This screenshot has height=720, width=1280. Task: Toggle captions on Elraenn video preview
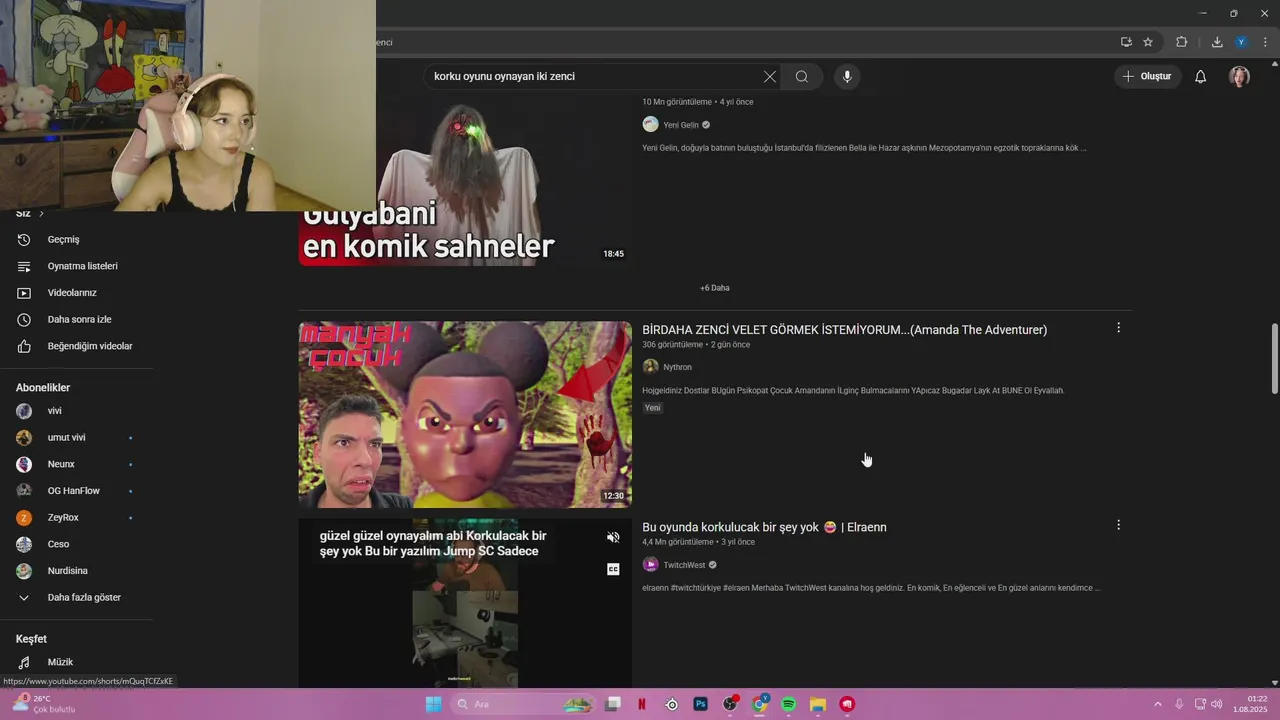[613, 569]
